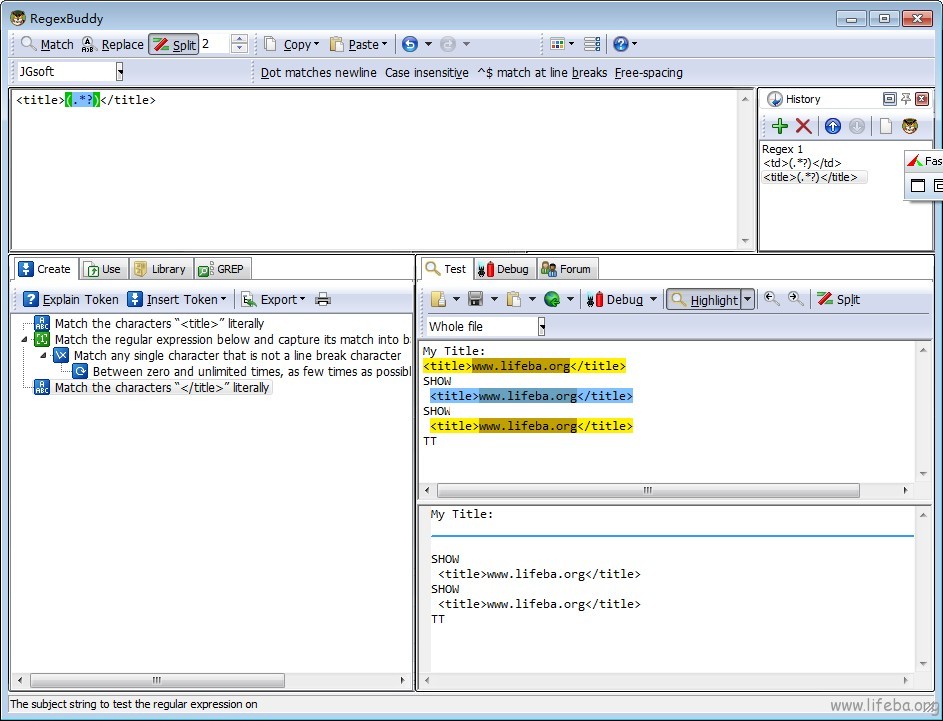Viewport: 943px width, 721px height.
Task: Open the Highlight dropdown arrow
Action: coord(748,299)
